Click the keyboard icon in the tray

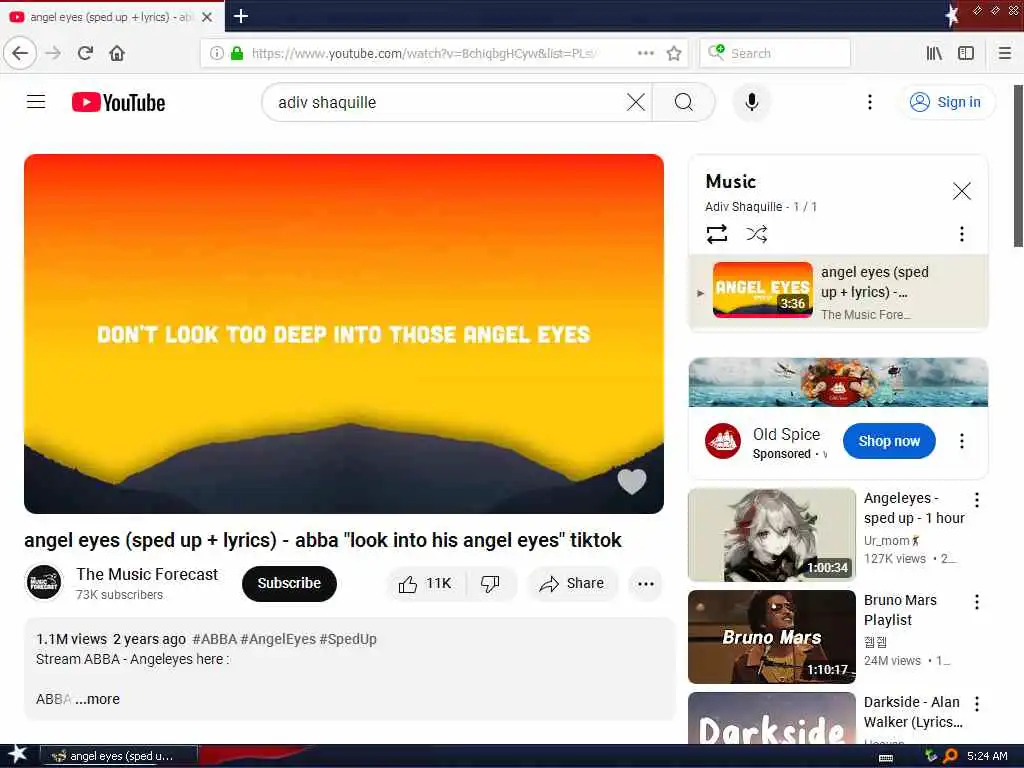click(886, 757)
